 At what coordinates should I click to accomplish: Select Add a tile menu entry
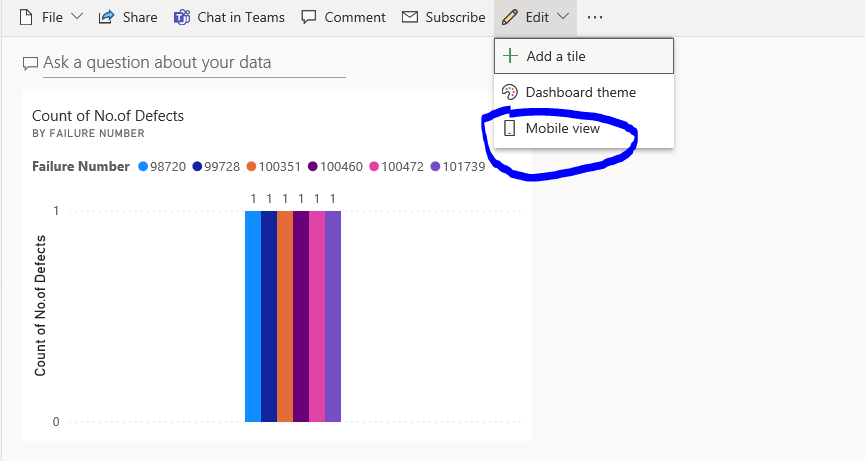click(584, 56)
